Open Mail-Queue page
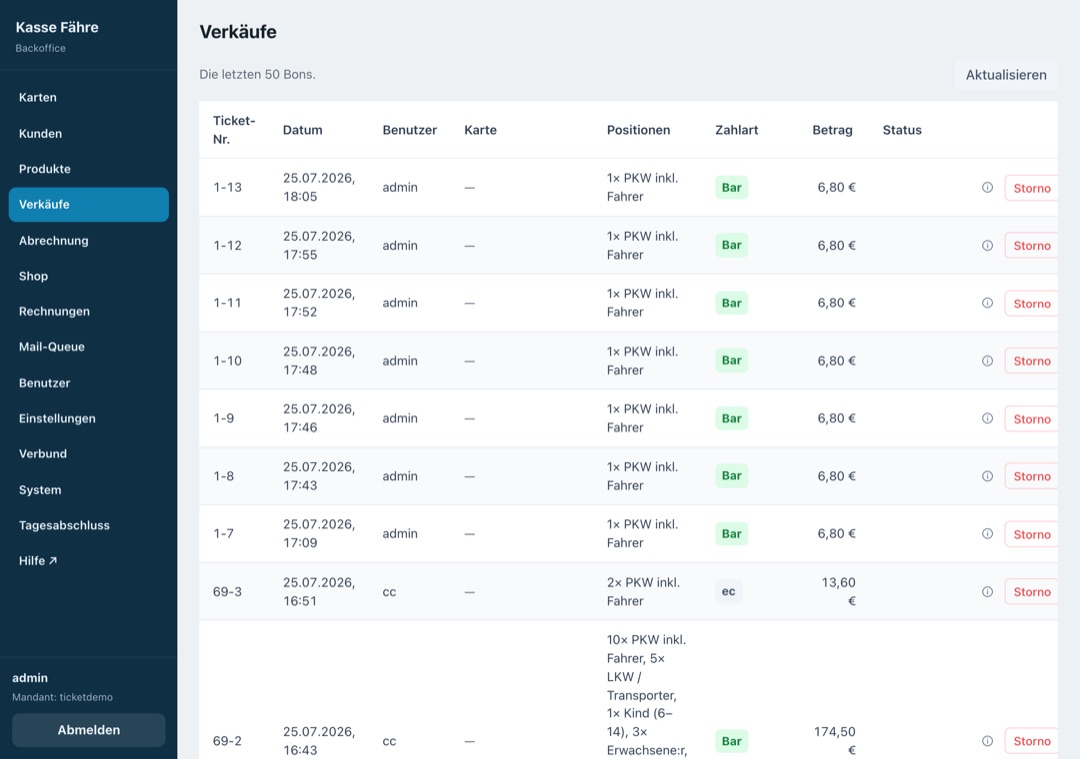This screenshot has height=759, width=1080. pos(89,347)
